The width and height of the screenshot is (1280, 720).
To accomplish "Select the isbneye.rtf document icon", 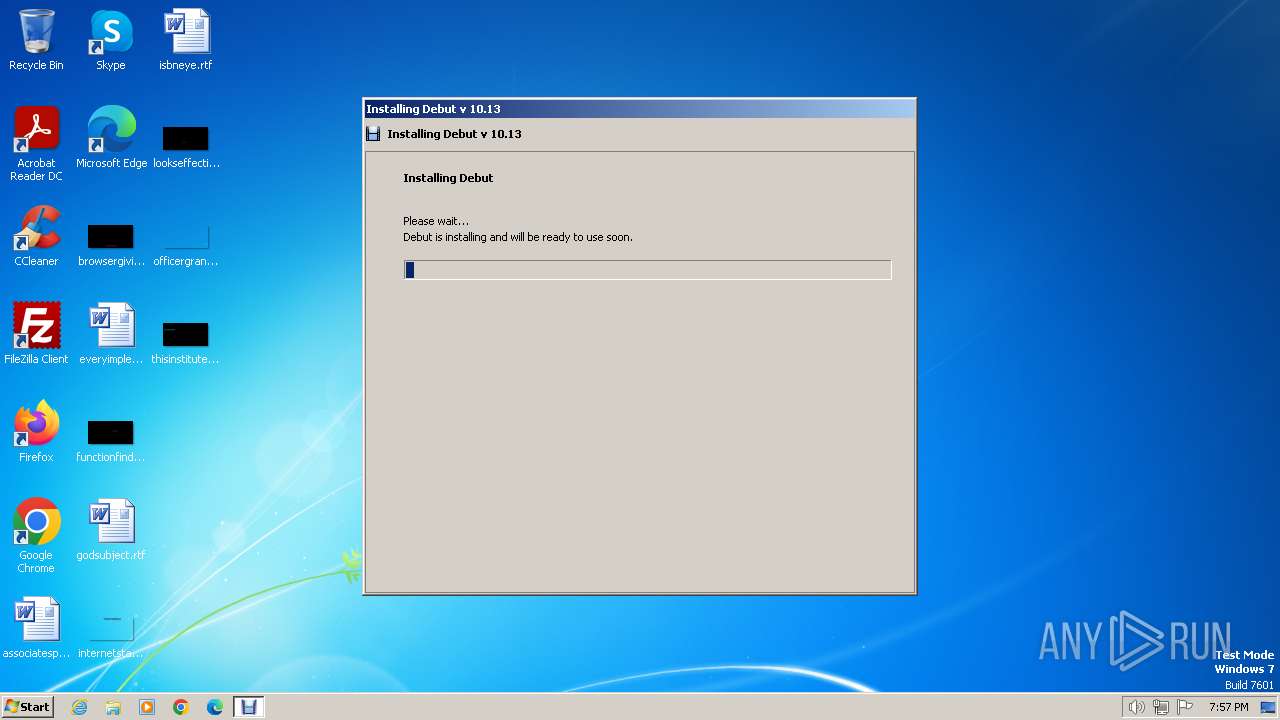I will (186, 40).
